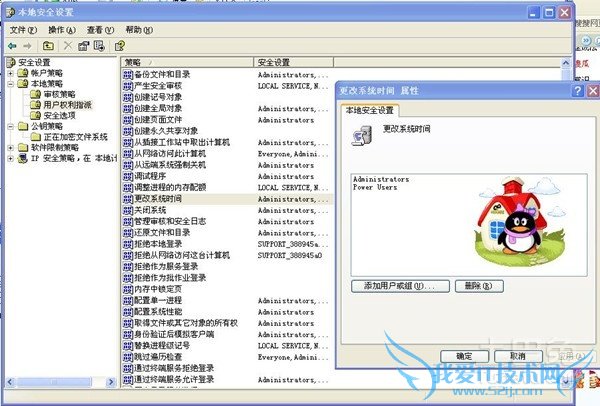Select the 管理审核和安全日志 policy
This screenshot has height=406, width=600.
(x=227, y=222)
